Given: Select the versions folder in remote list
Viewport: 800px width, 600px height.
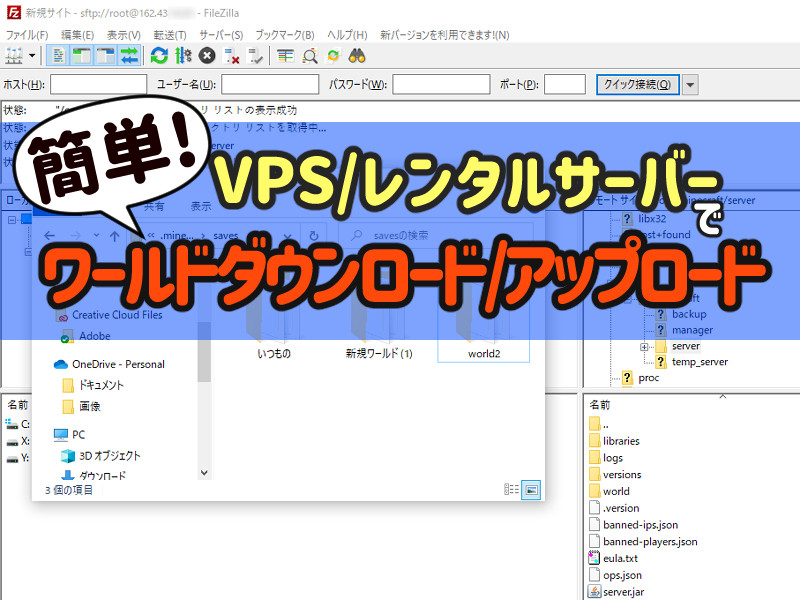Looking at the screenshot, I should [x=615, y=474].
